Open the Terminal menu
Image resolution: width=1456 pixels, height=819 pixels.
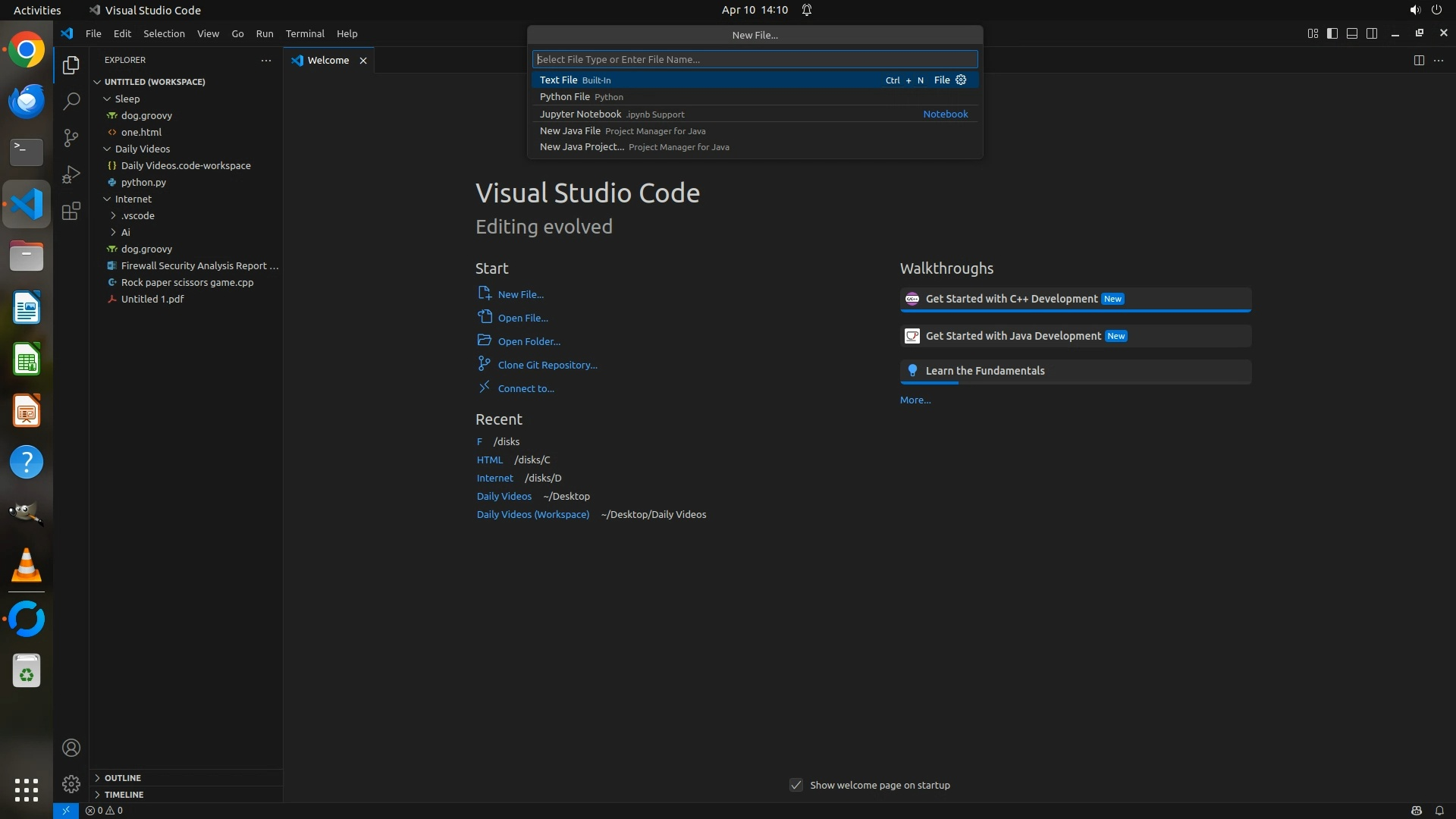[305, 33]
